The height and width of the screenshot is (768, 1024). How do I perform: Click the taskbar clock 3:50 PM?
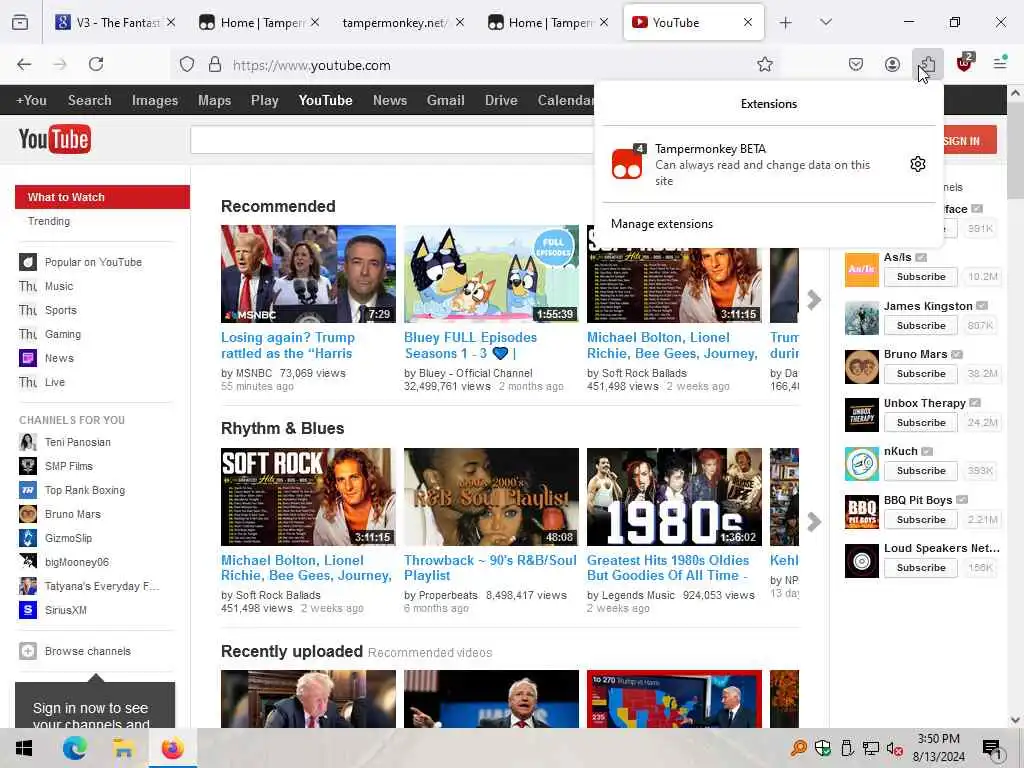[938, 739]
